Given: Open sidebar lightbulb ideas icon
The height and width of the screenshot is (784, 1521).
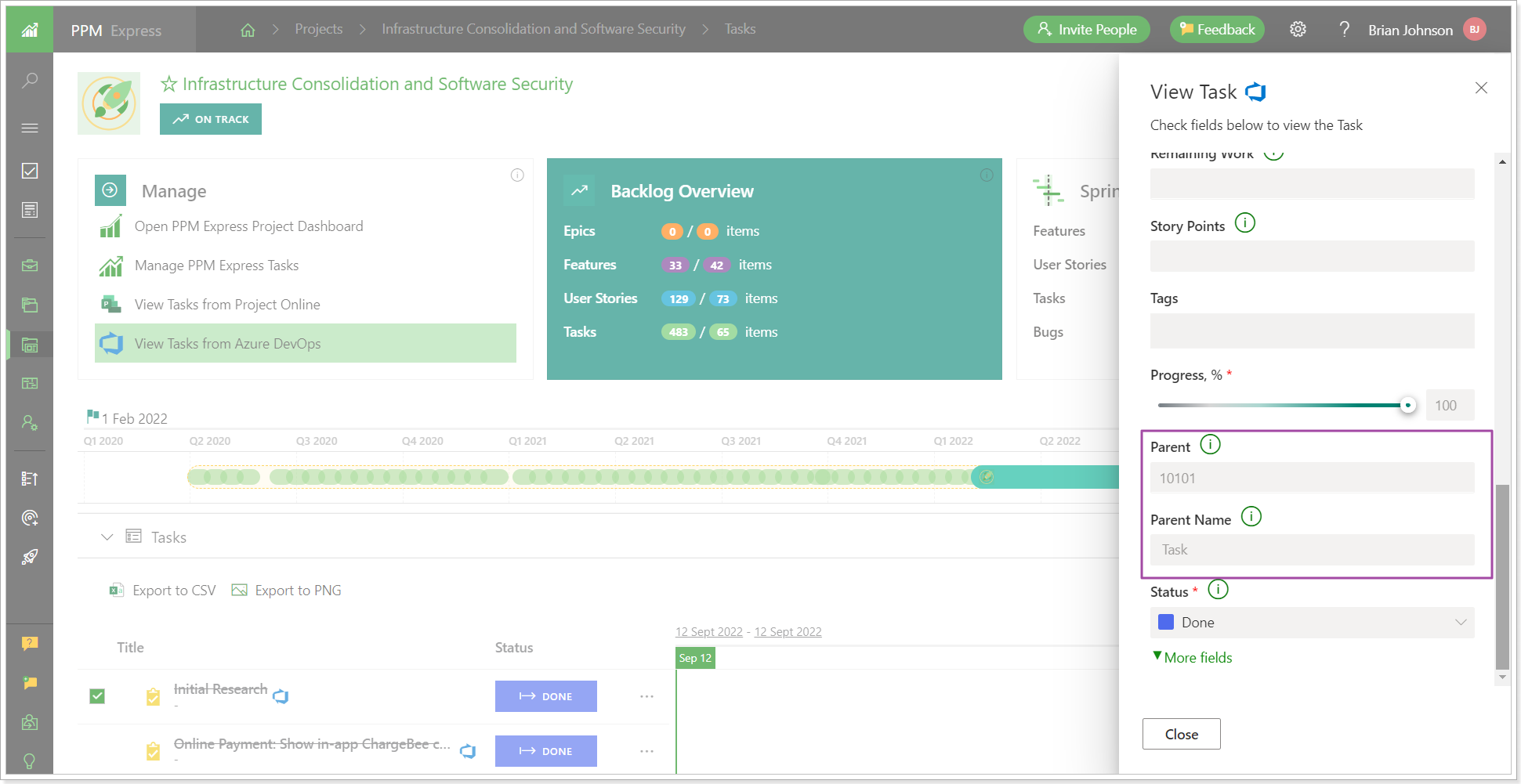Looking at the screenshot, I should [x=30, y=761].
